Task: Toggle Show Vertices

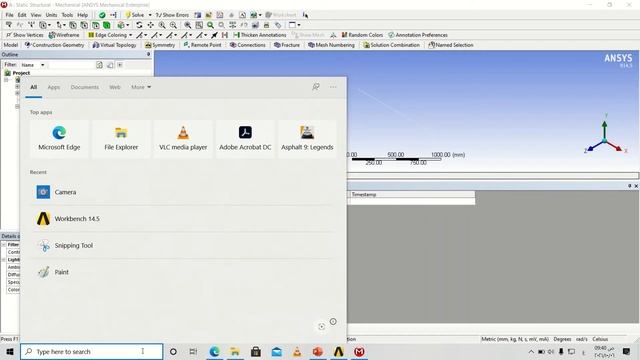Action: point(24,35)
